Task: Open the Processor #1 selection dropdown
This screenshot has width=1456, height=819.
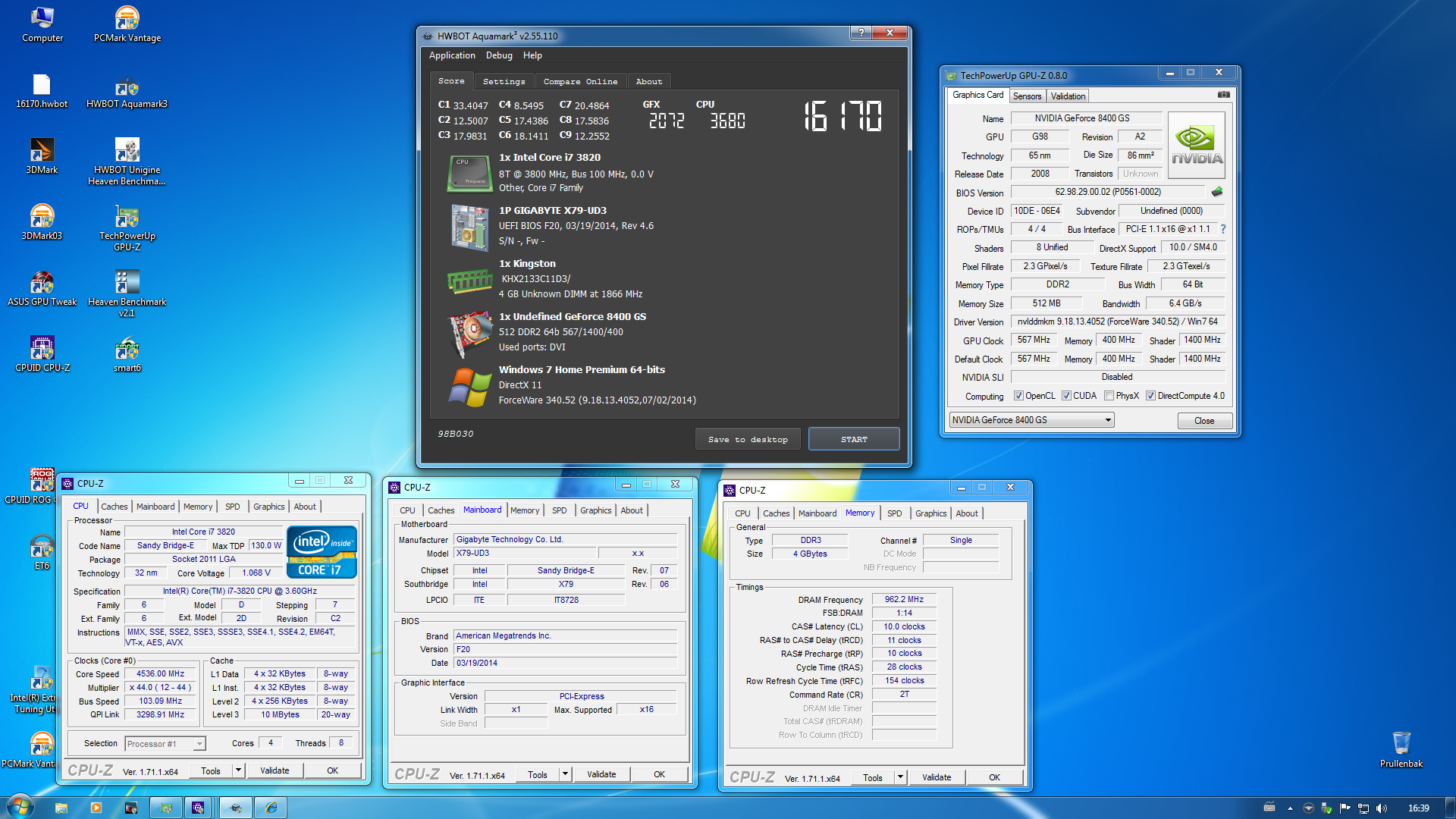Action: tap(165, 744)
